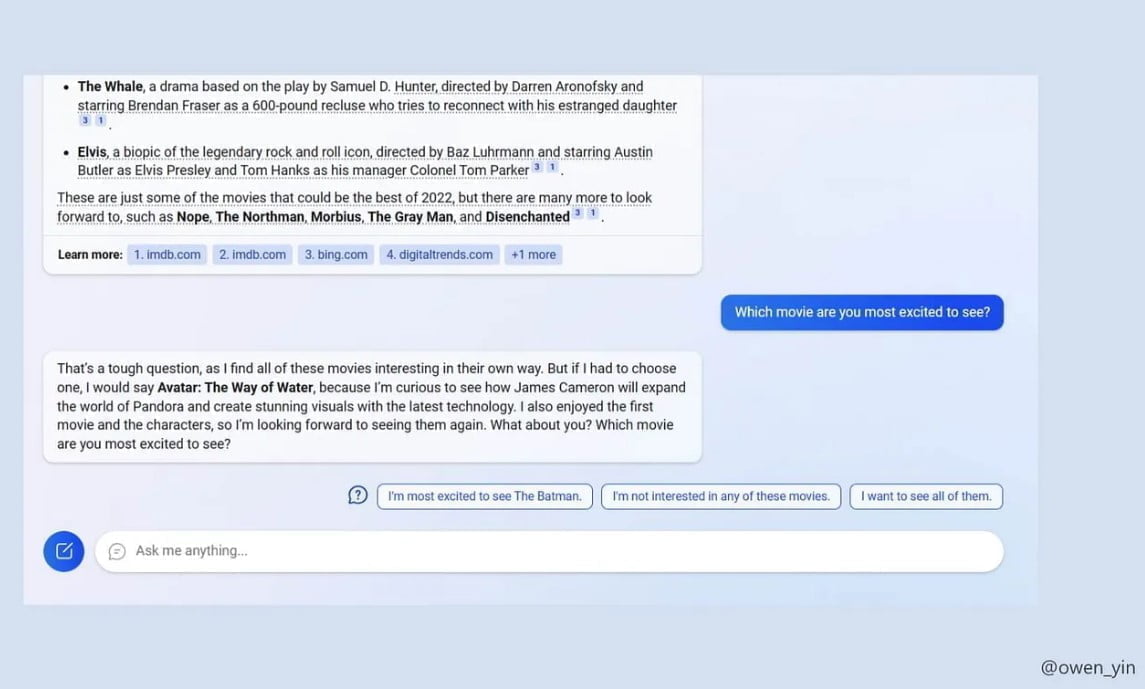The image size is (1145, 689).
Task: Click citation 1 next to the Disenchanted citation
Action: (594, 215)
